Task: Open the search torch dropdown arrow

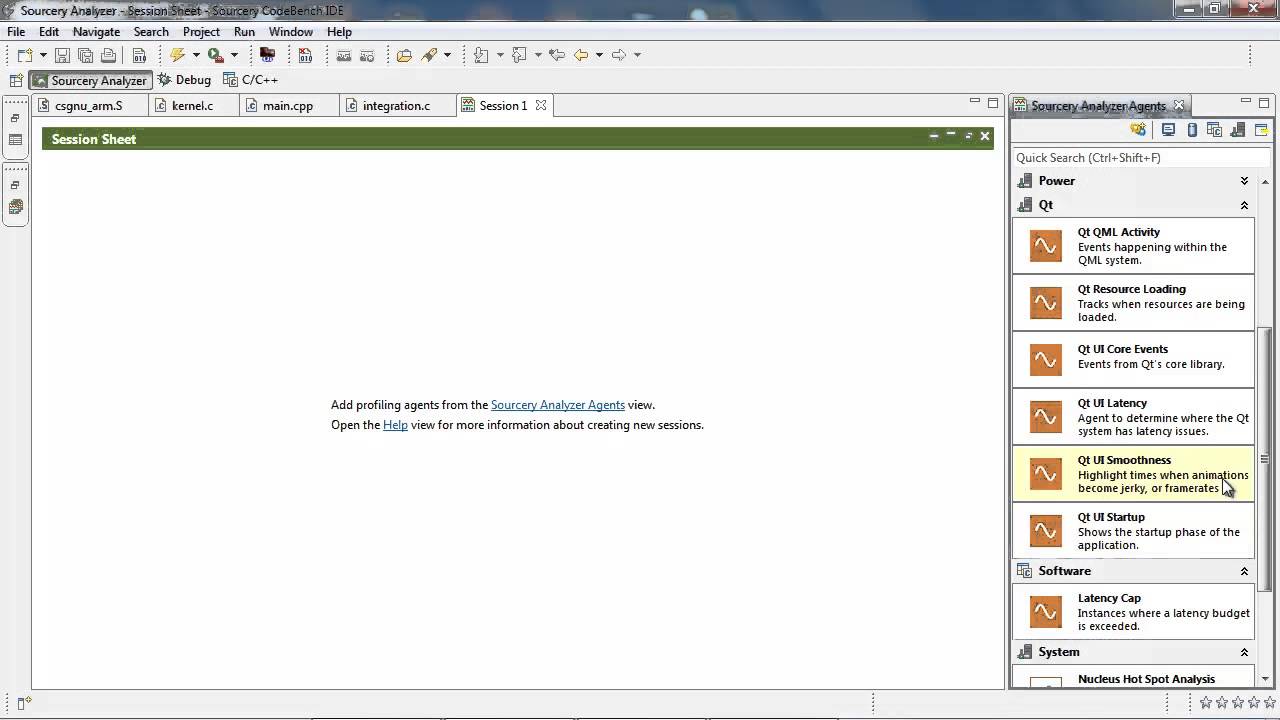Action: 447,55
